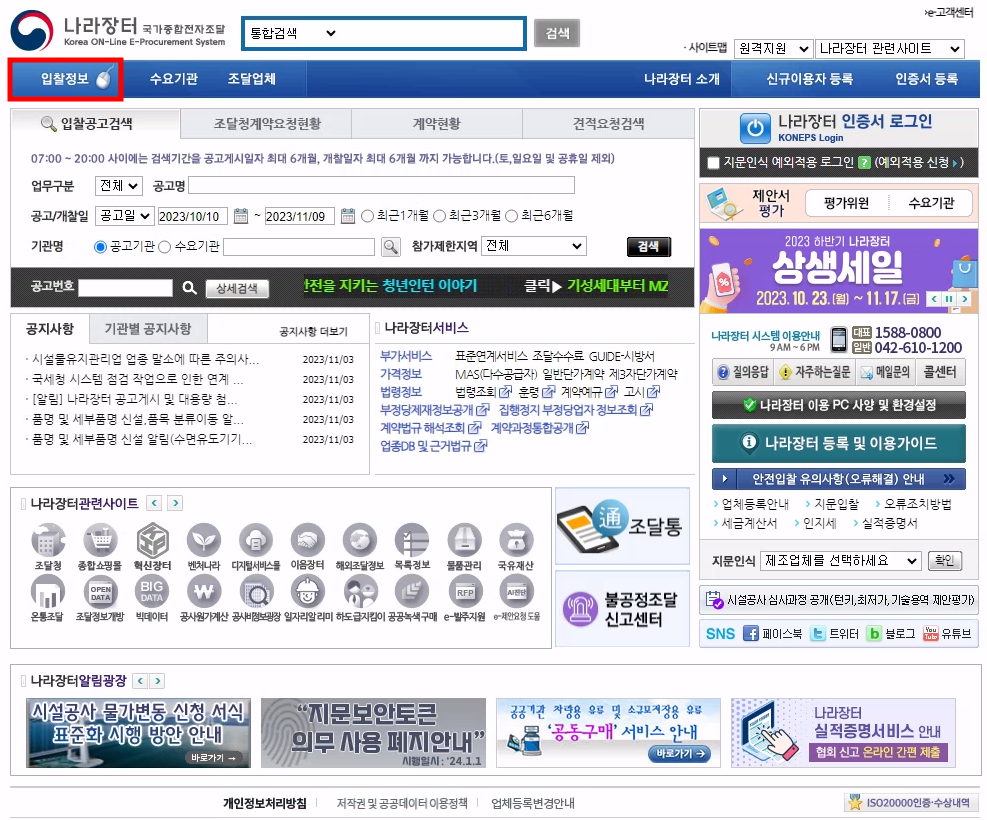
Task: Open the 지문보안토큰 의무 사용 폐지안내 banner
Action: tap(373, 733)
